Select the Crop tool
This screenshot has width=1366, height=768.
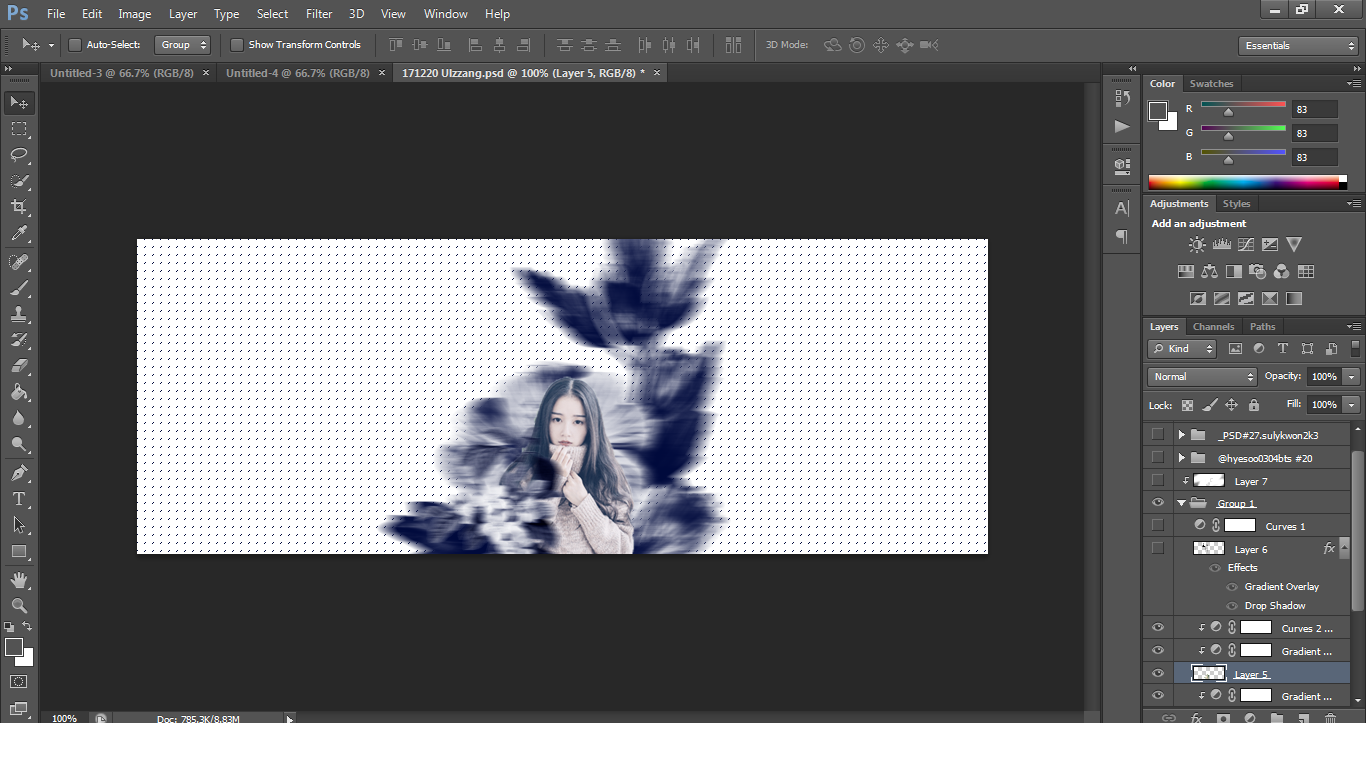[19, 207]
